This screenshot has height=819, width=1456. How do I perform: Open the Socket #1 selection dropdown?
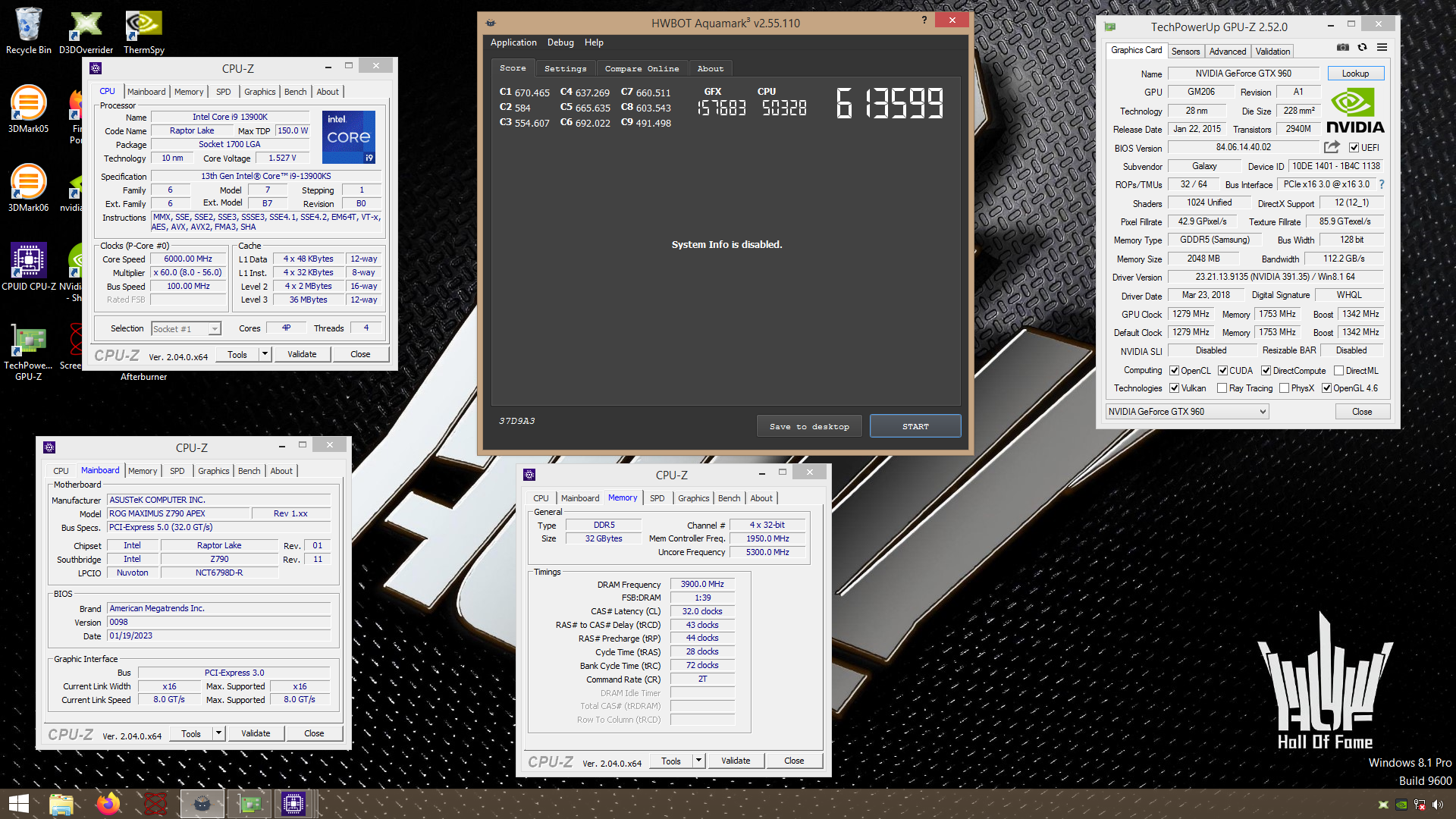point(186,329)
